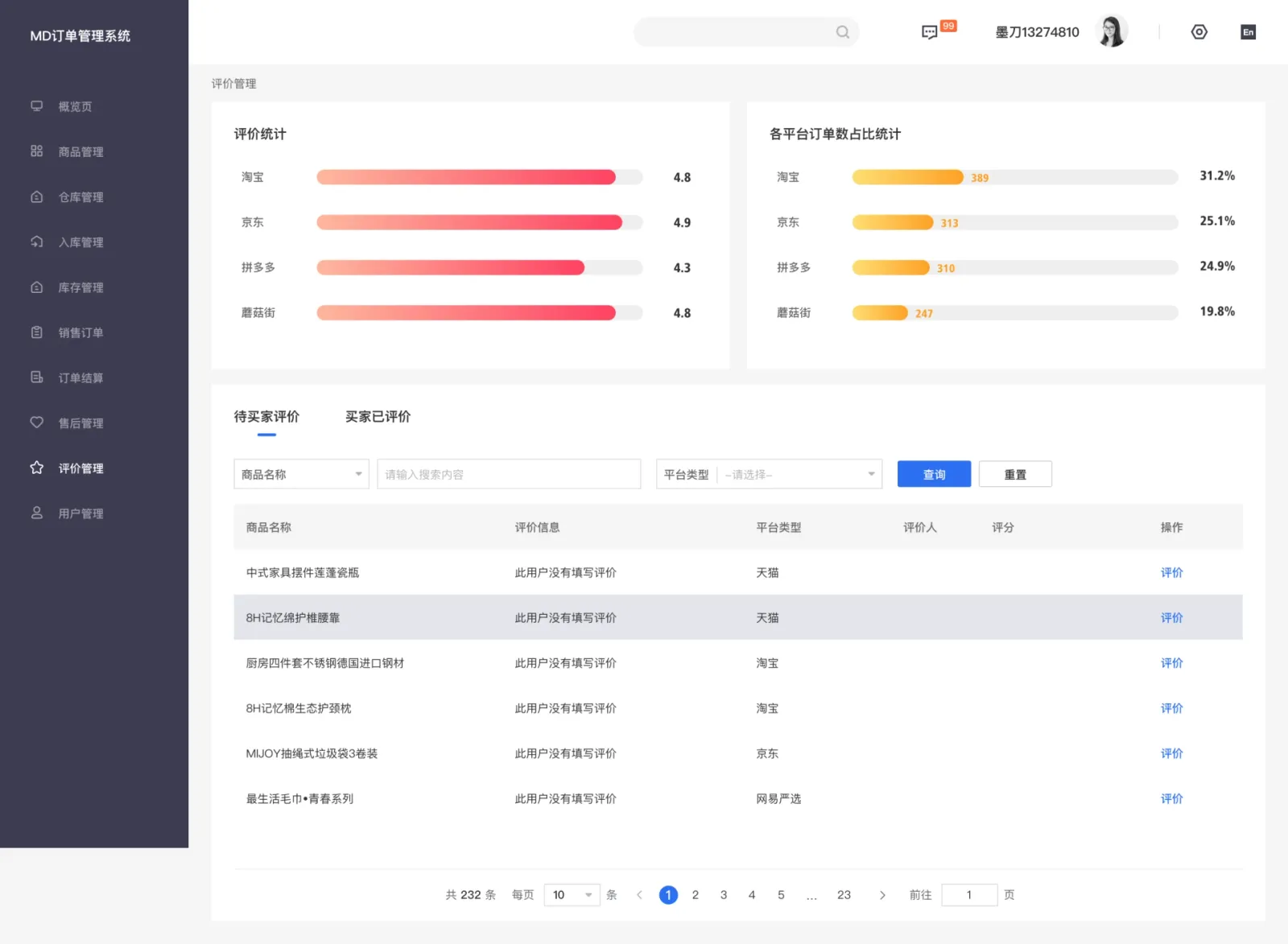
Task: Click the 概览页 monitor icon in sidebar
Action: click(36, 106)
